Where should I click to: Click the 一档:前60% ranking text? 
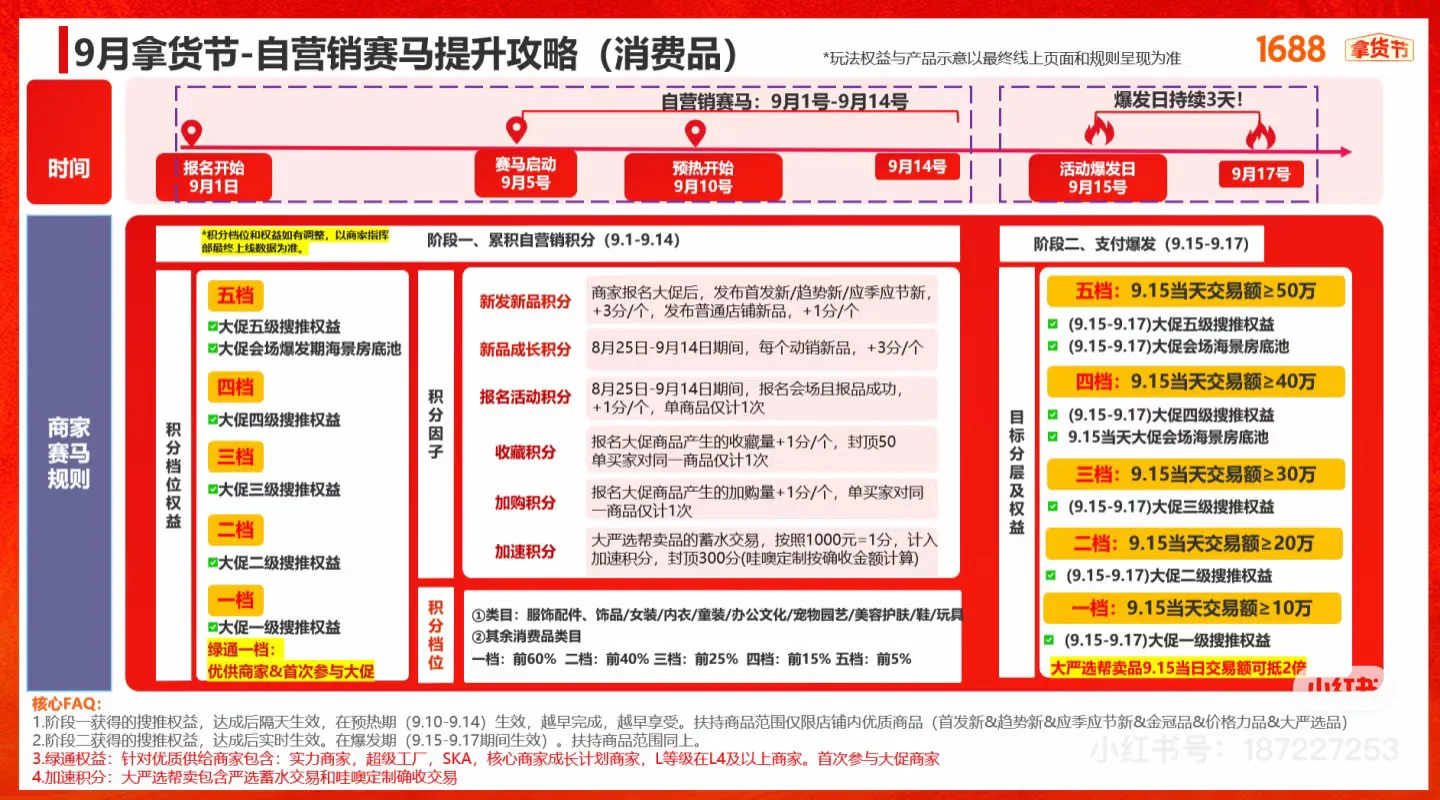[514, 659]
